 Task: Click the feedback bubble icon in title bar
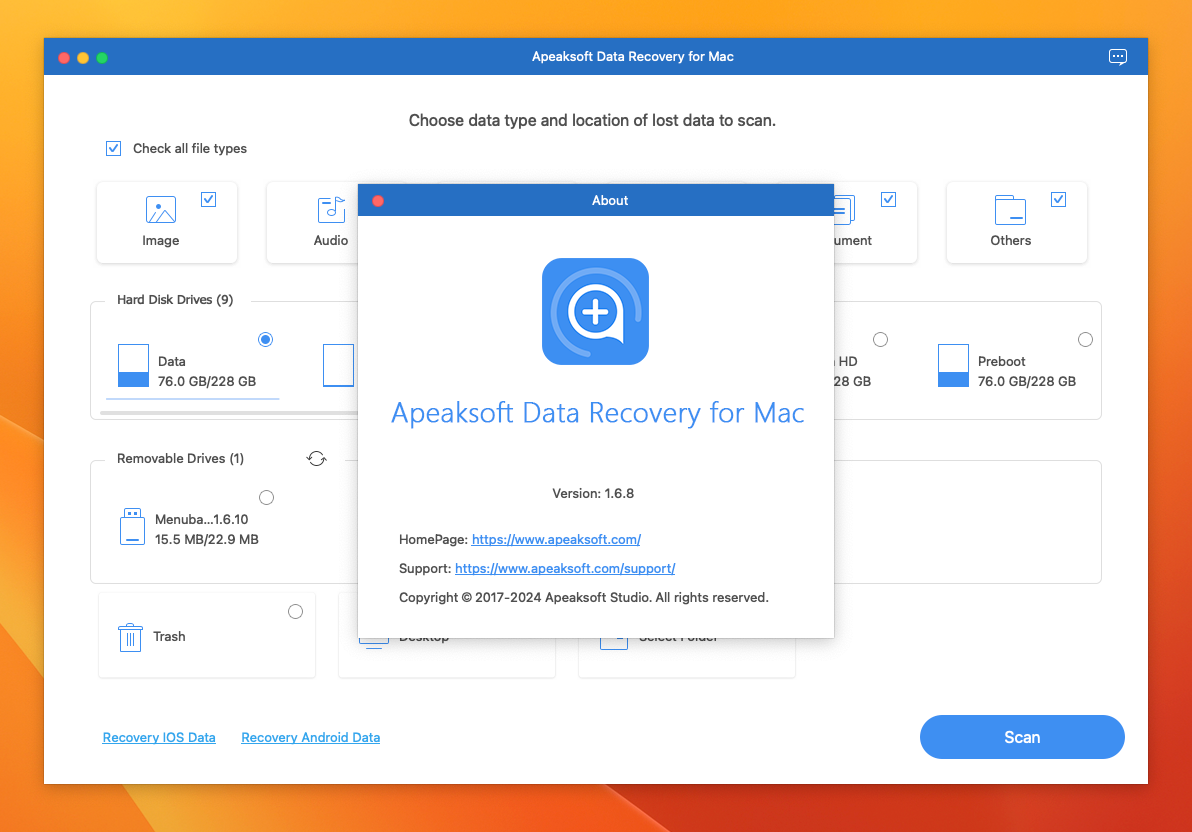tap(1118, 56)
